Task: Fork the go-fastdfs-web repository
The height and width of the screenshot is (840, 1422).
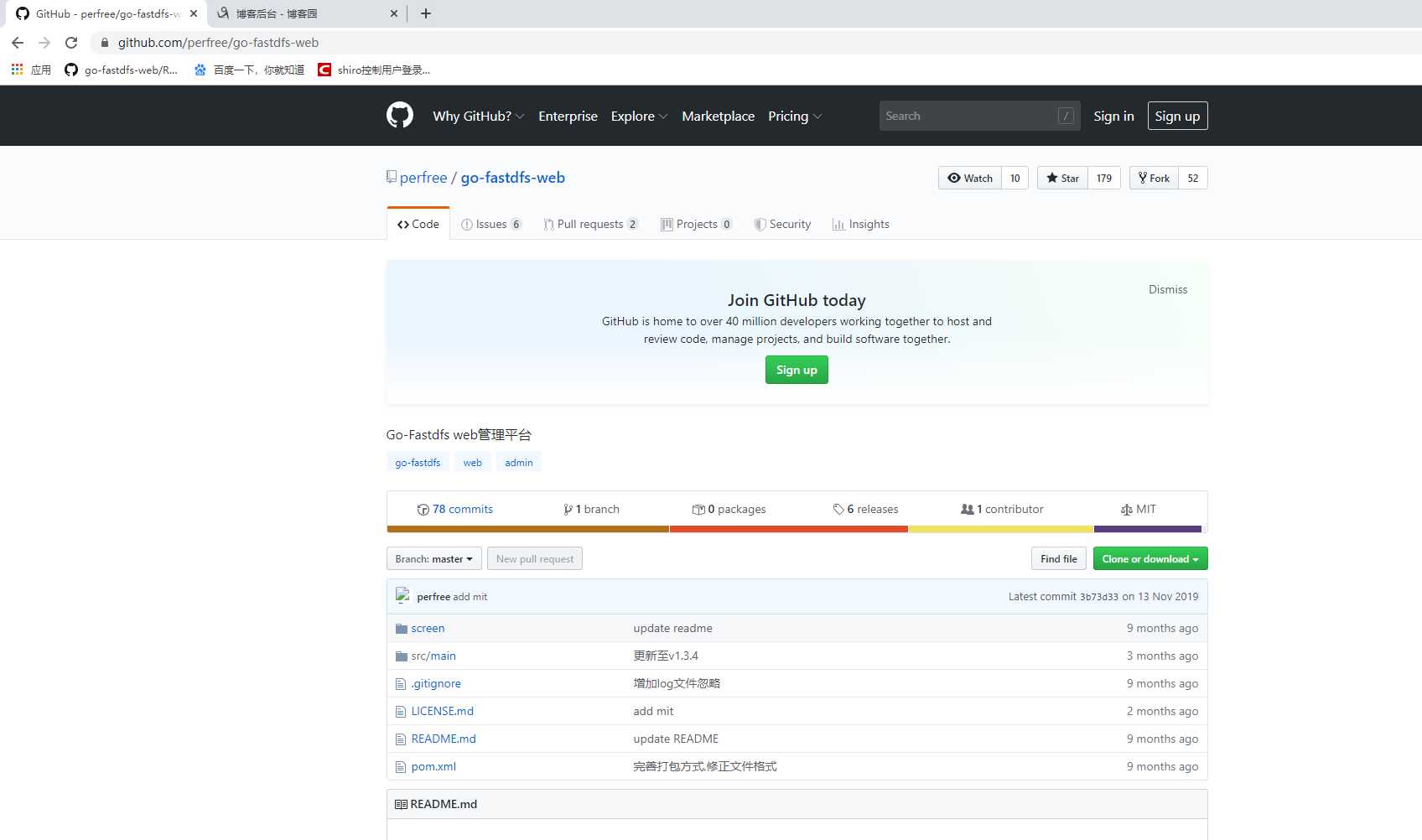Action: click(1154, 178)
